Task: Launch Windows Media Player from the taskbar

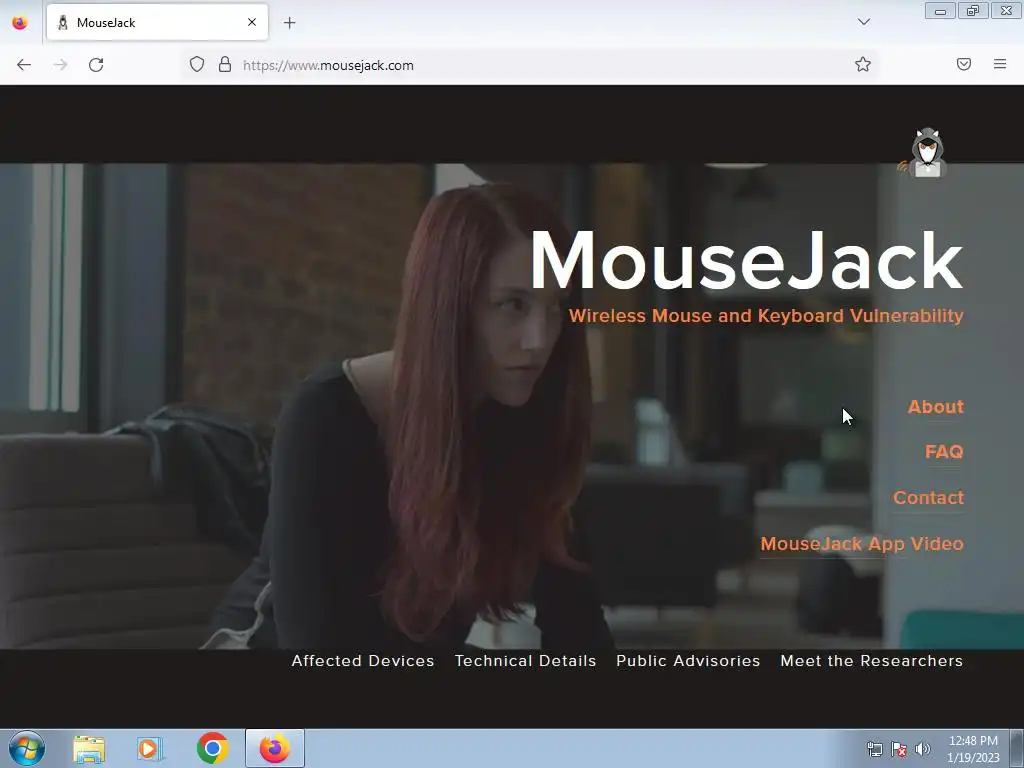Action: 150,748
